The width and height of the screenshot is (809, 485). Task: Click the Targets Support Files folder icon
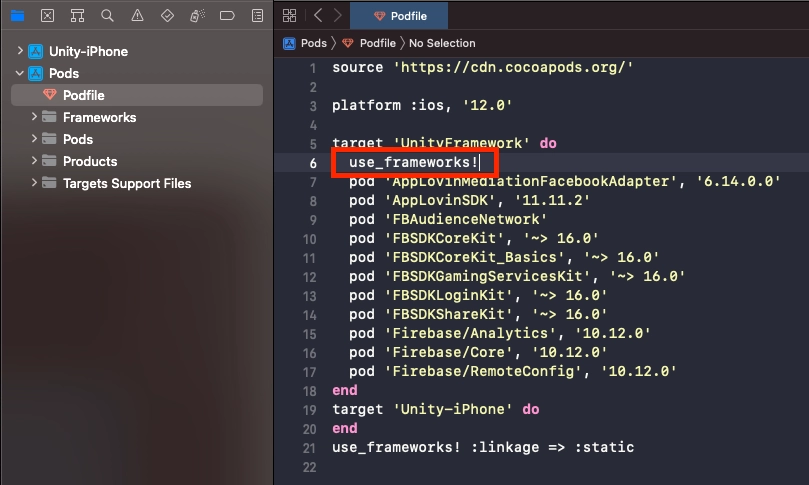point(49,183)
